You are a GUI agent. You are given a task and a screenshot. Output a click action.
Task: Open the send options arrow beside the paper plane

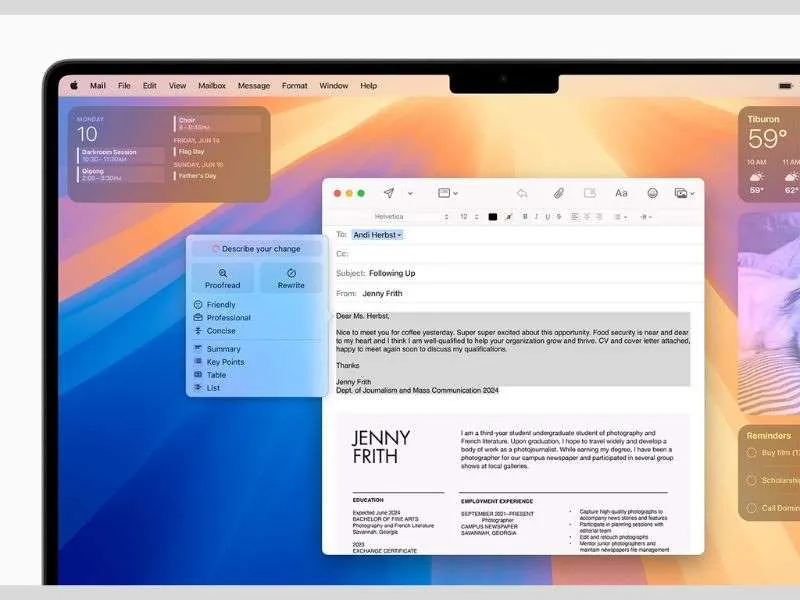410,193
